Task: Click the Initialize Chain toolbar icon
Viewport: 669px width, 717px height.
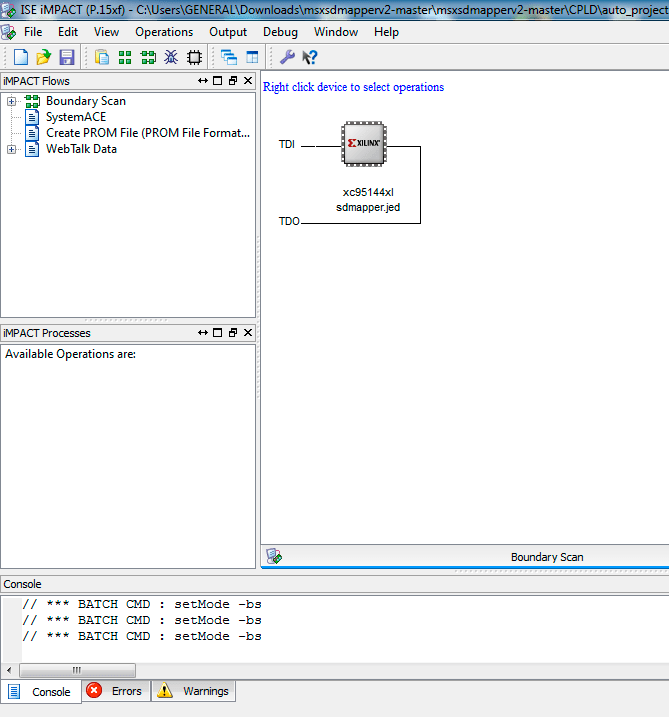Action: [x=125, y=57]
